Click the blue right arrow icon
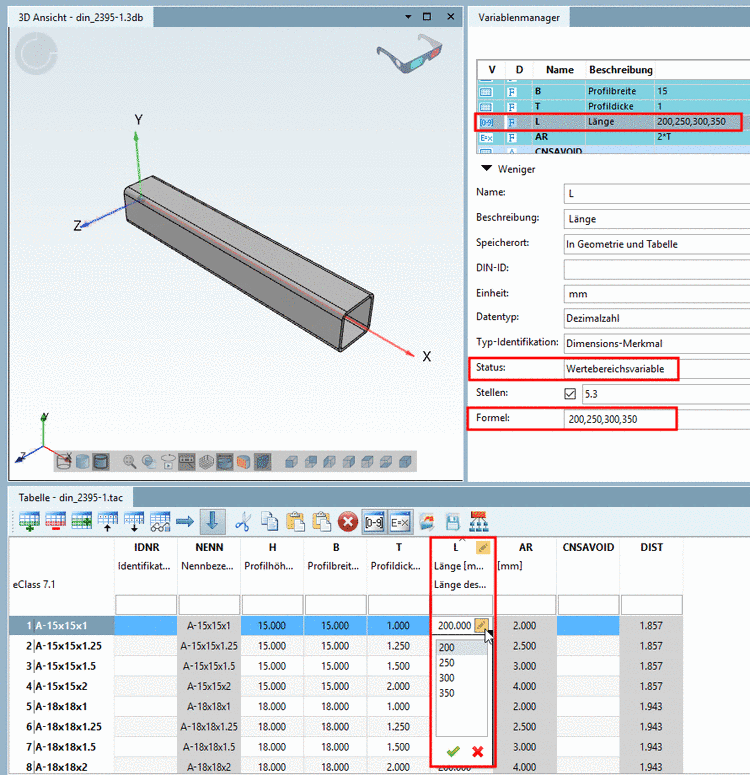Image resolution: width=750 pixels, height=775 pixels. pos(185,522)
